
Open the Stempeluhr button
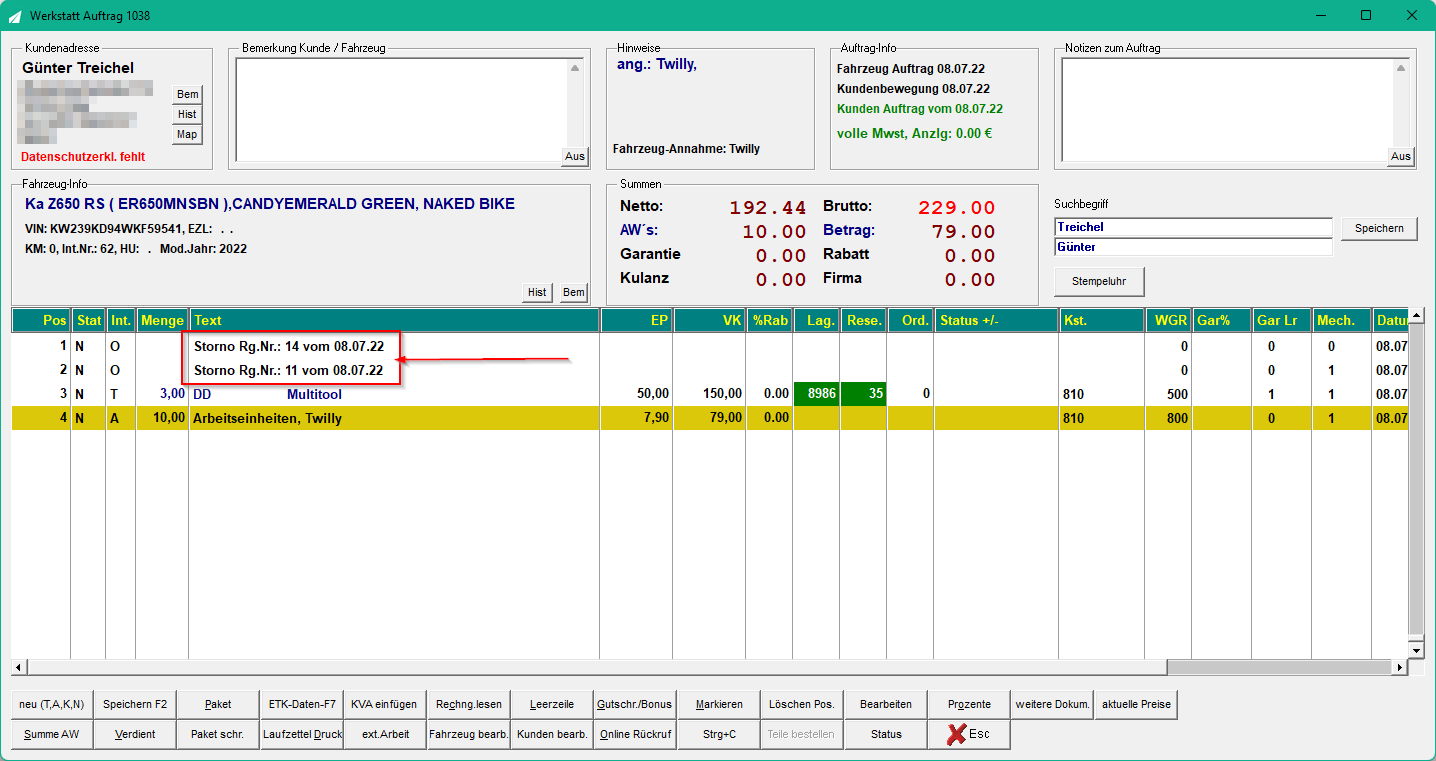point(1099,282)
